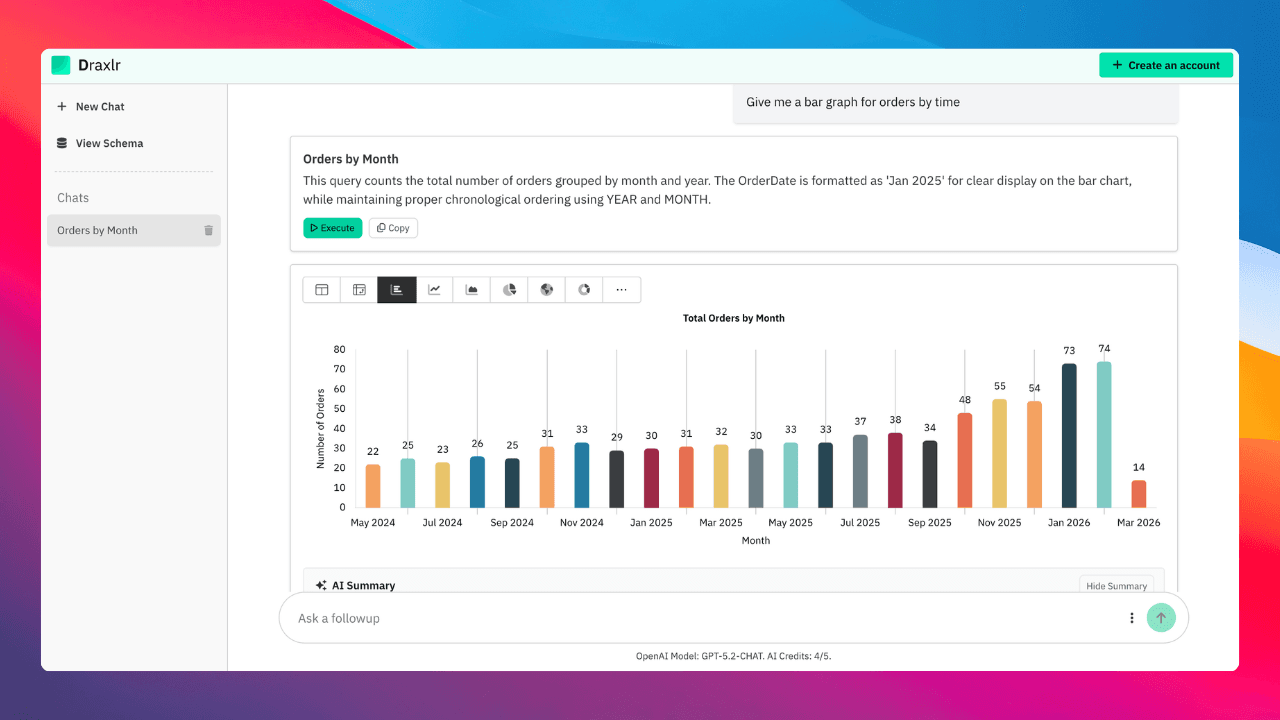
Task: Open the vertical dots options menu
Action: [x=1132, y=618]
